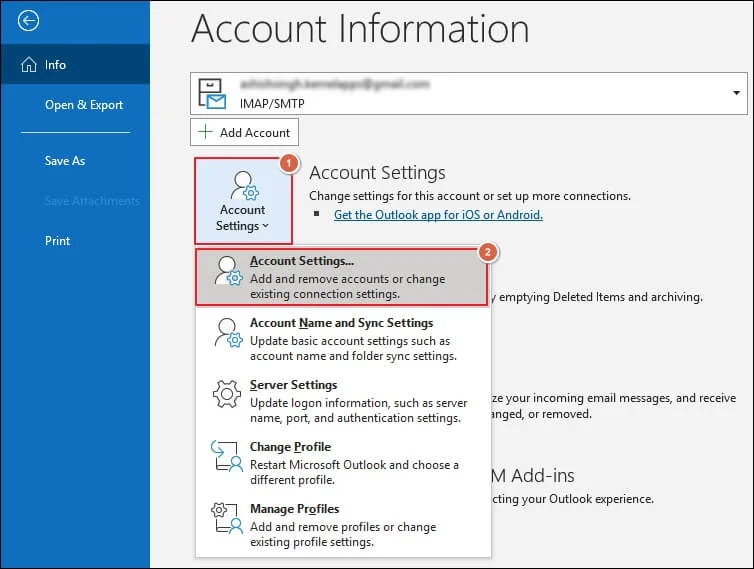Open the Info tab in sidebar
754x569 pixels.
(75, 64)
